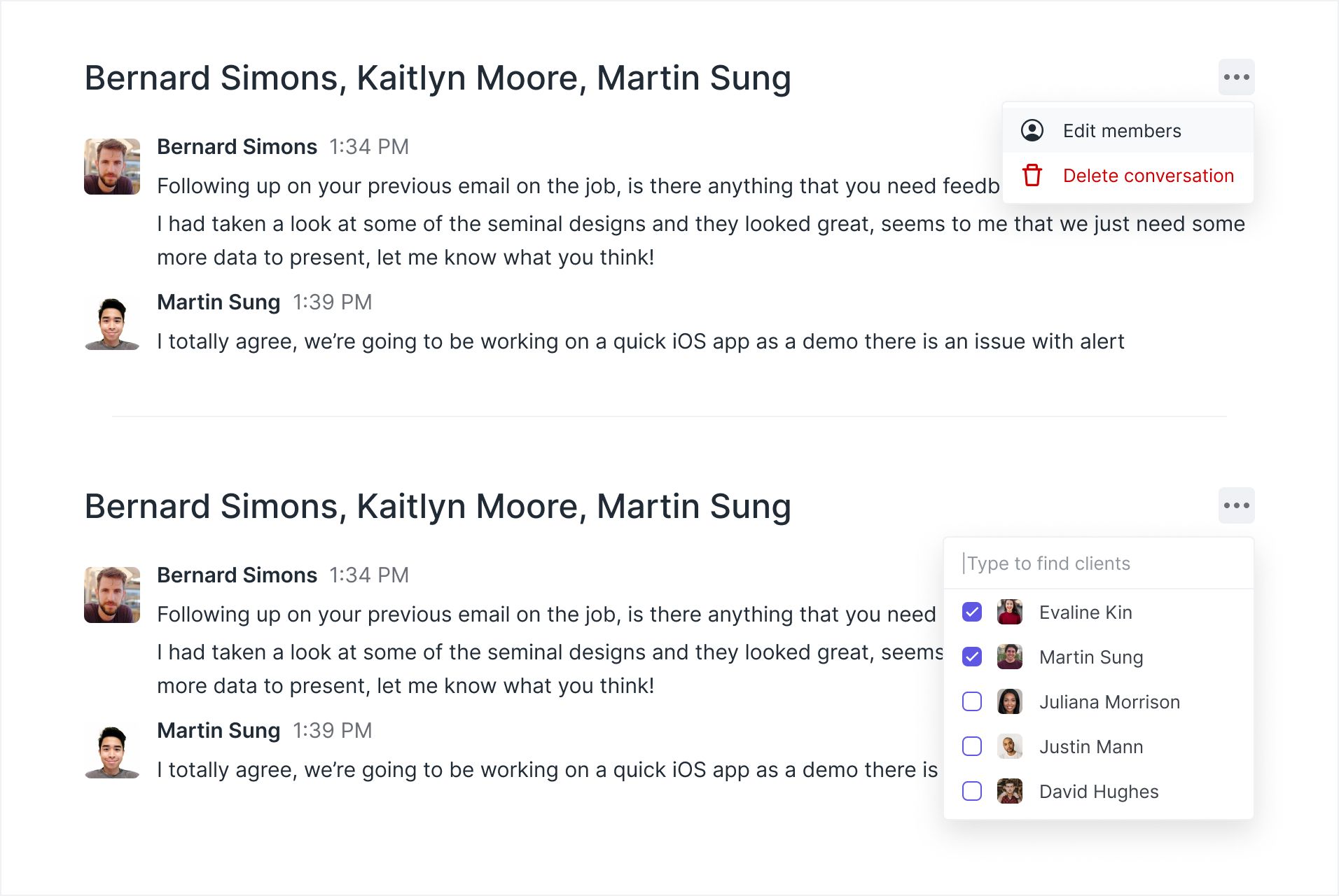Click Martin Sung's name in the top conversation

click(x=218, y=302)
